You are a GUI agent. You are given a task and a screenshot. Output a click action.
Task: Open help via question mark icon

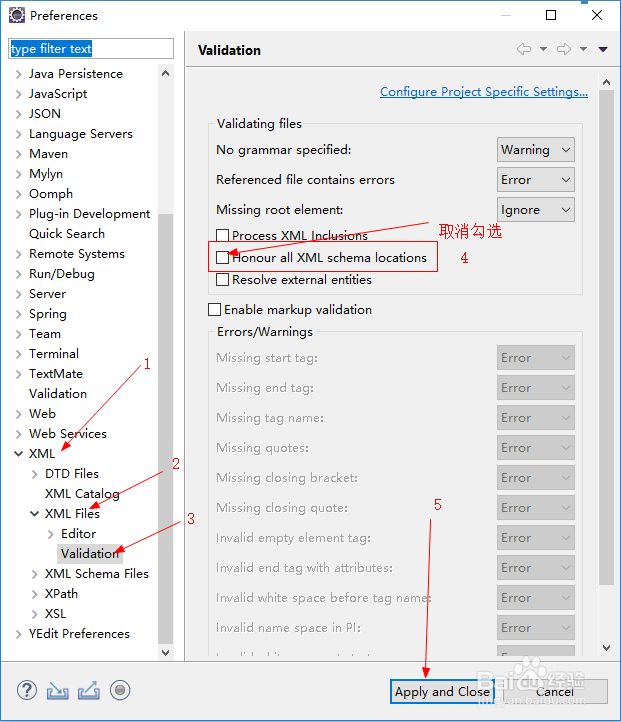[27, 690]
